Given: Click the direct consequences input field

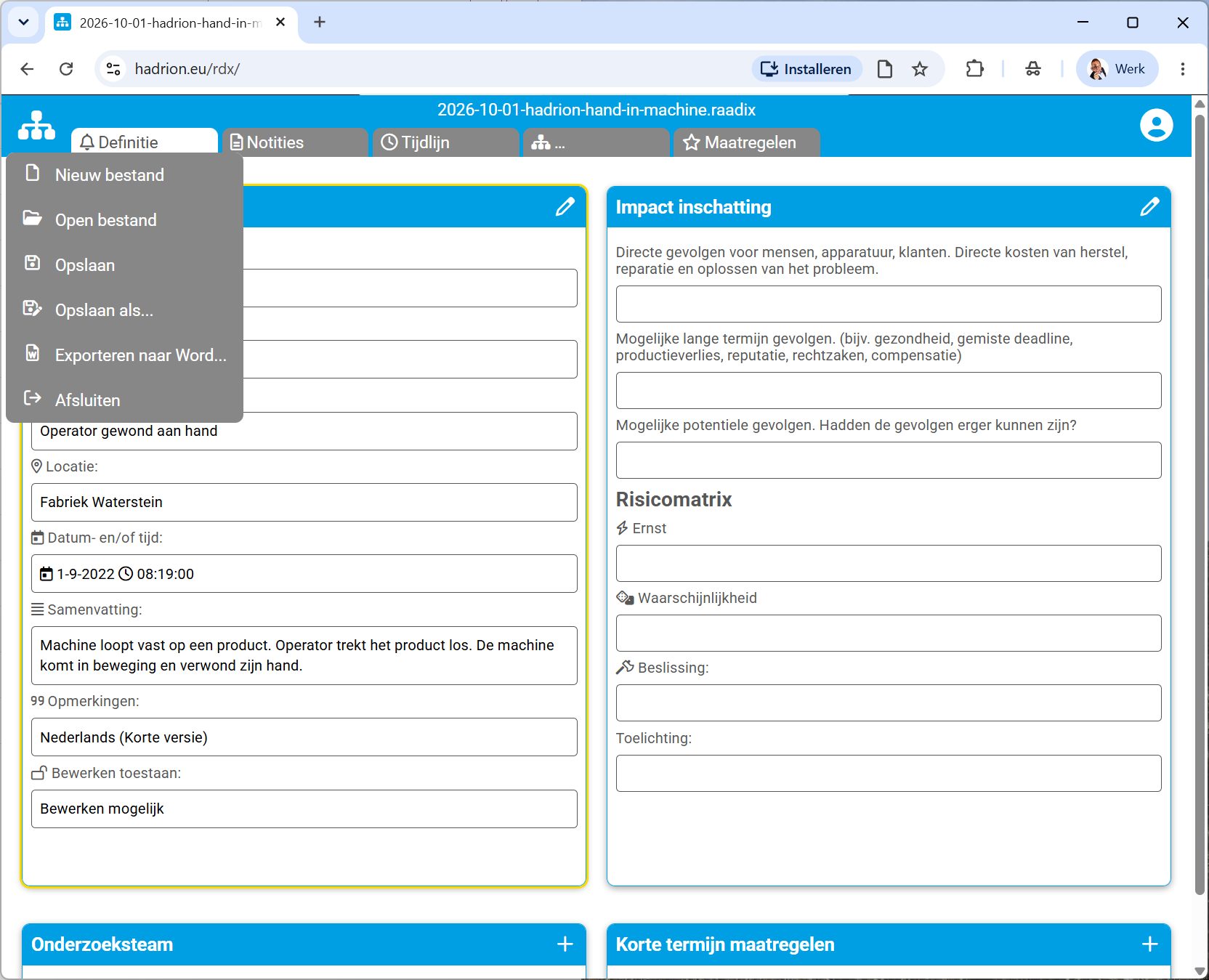Looking at the screenshot, I should click(x=889, y=304).
